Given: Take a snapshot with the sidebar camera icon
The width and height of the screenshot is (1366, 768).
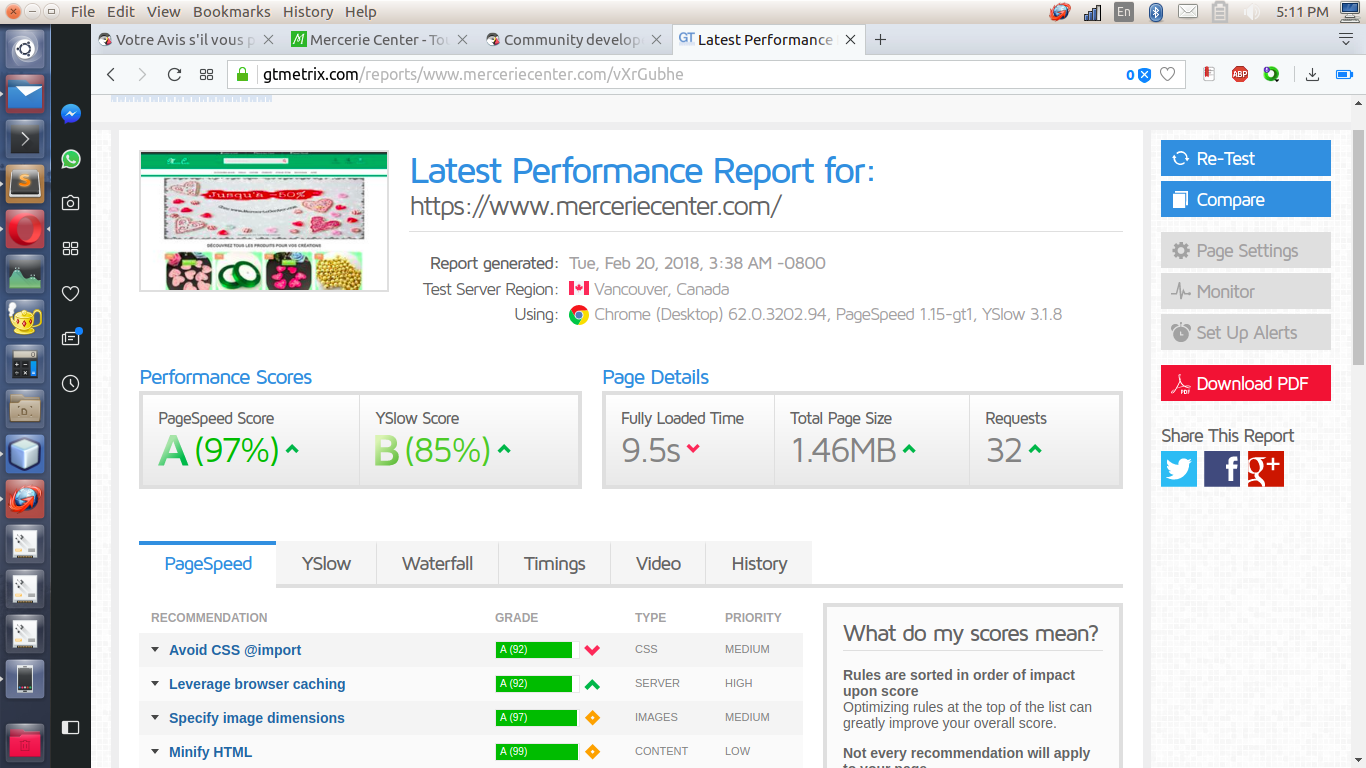Looking at the screenshot, I should [70, 203].
